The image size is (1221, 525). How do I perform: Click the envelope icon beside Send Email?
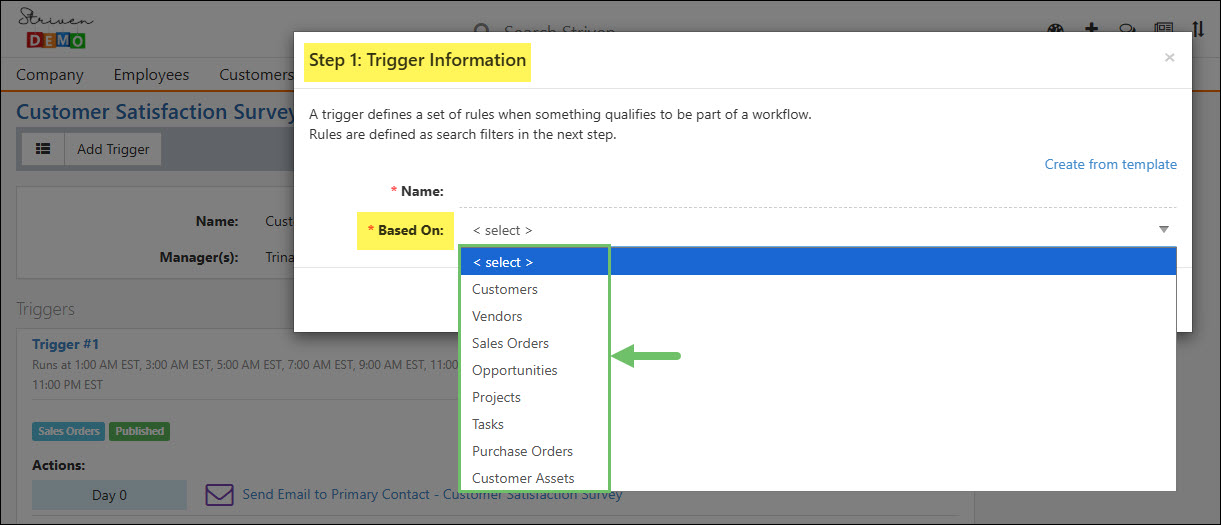[220, 494]
